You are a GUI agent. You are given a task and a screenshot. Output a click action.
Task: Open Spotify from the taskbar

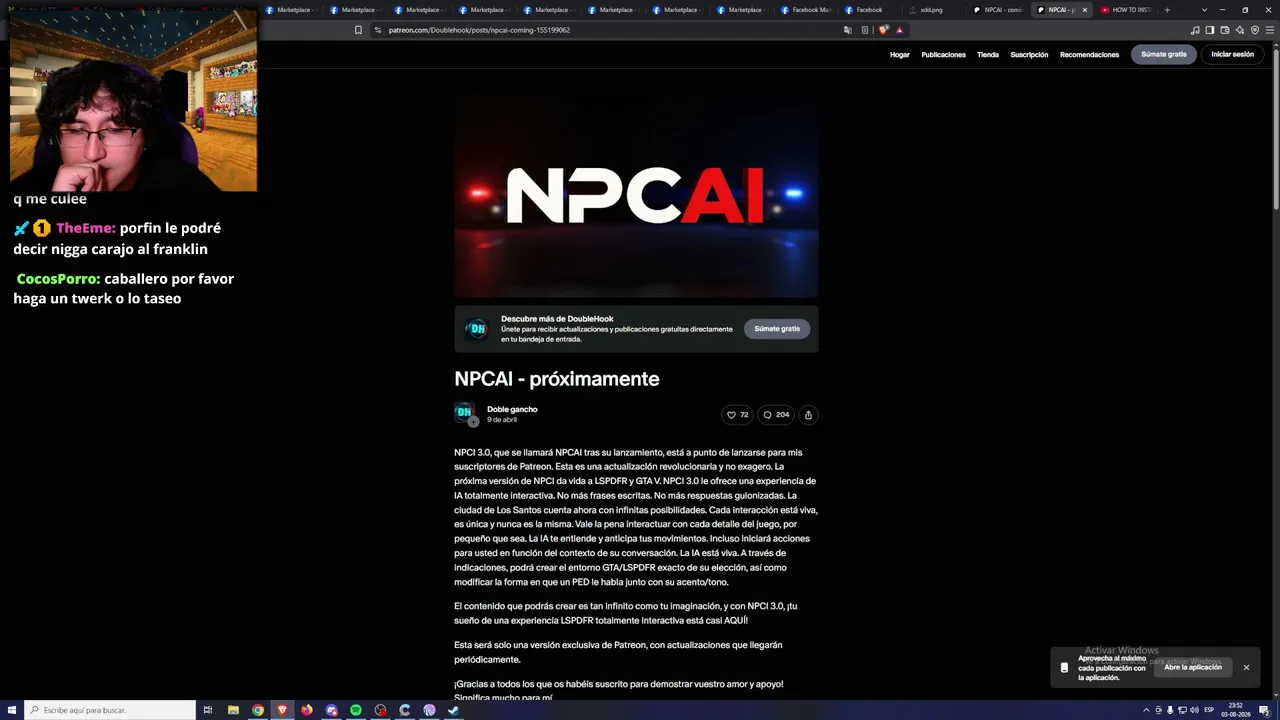tap(356, 710)
